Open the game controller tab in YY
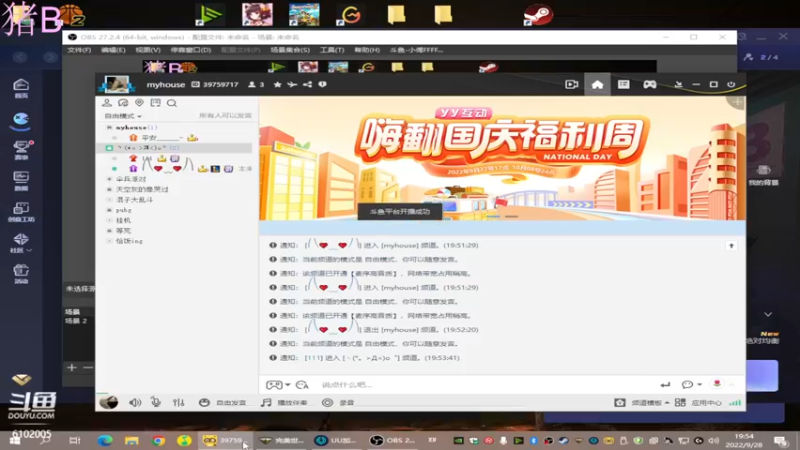Image resolution: width=800 pixels, height=450 pixels. click(x=649, y=84)
